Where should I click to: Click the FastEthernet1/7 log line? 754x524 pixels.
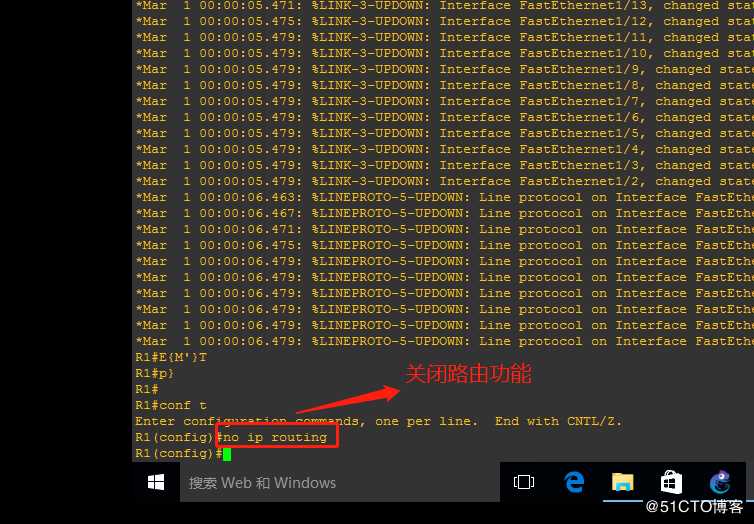pyautogui.click(x=444, y=101)
